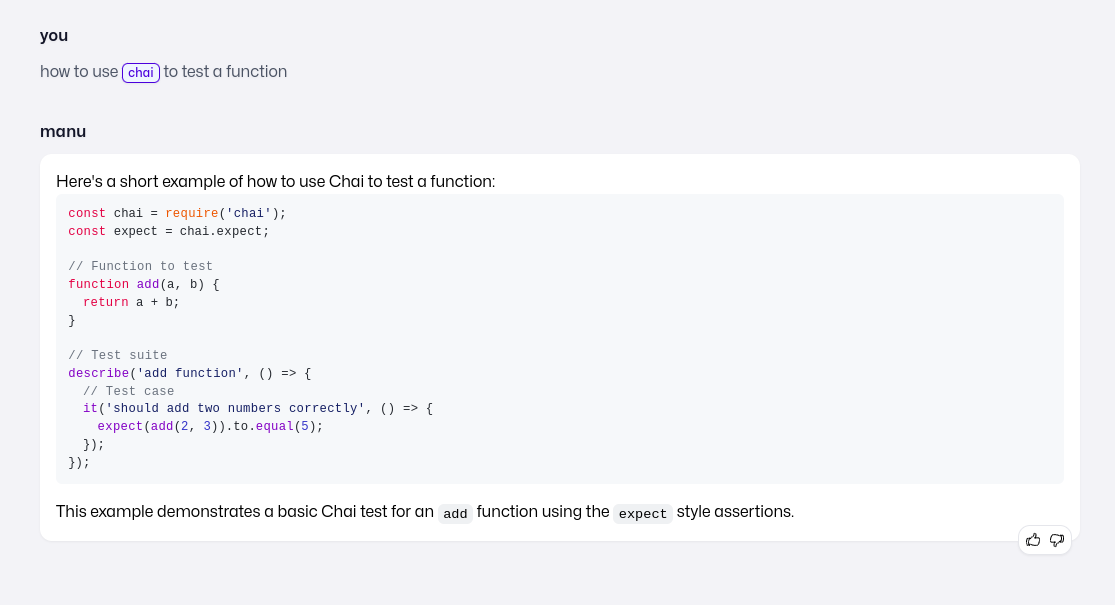Click the "you" sender name
Image resolution: width=1115 pixels, height=605 pixels.
[x=54, y=35]
